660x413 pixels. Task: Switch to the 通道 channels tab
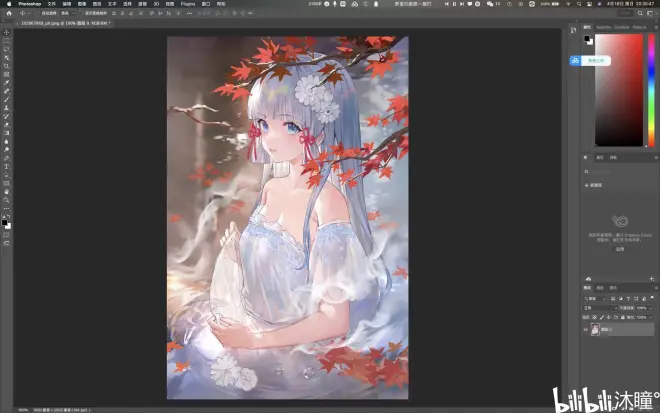click(600, 288)
